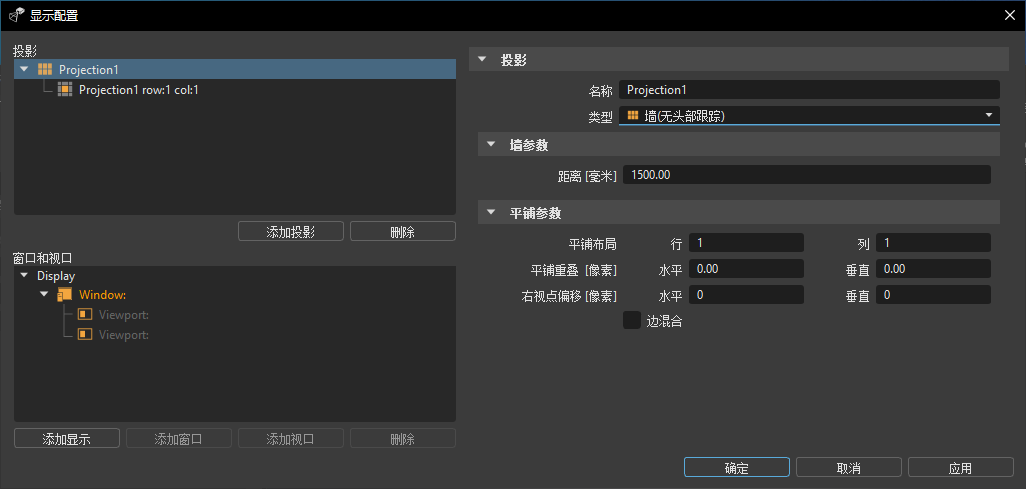The height and width of the screenshot is (489, 1026).
Task: Cancel with the 取消 button
Action: (x=849, y=467)
